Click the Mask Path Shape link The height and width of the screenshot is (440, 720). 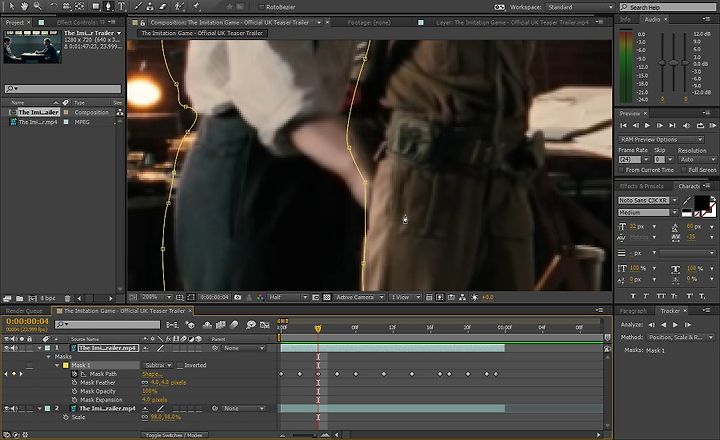(x=152, y=374)
